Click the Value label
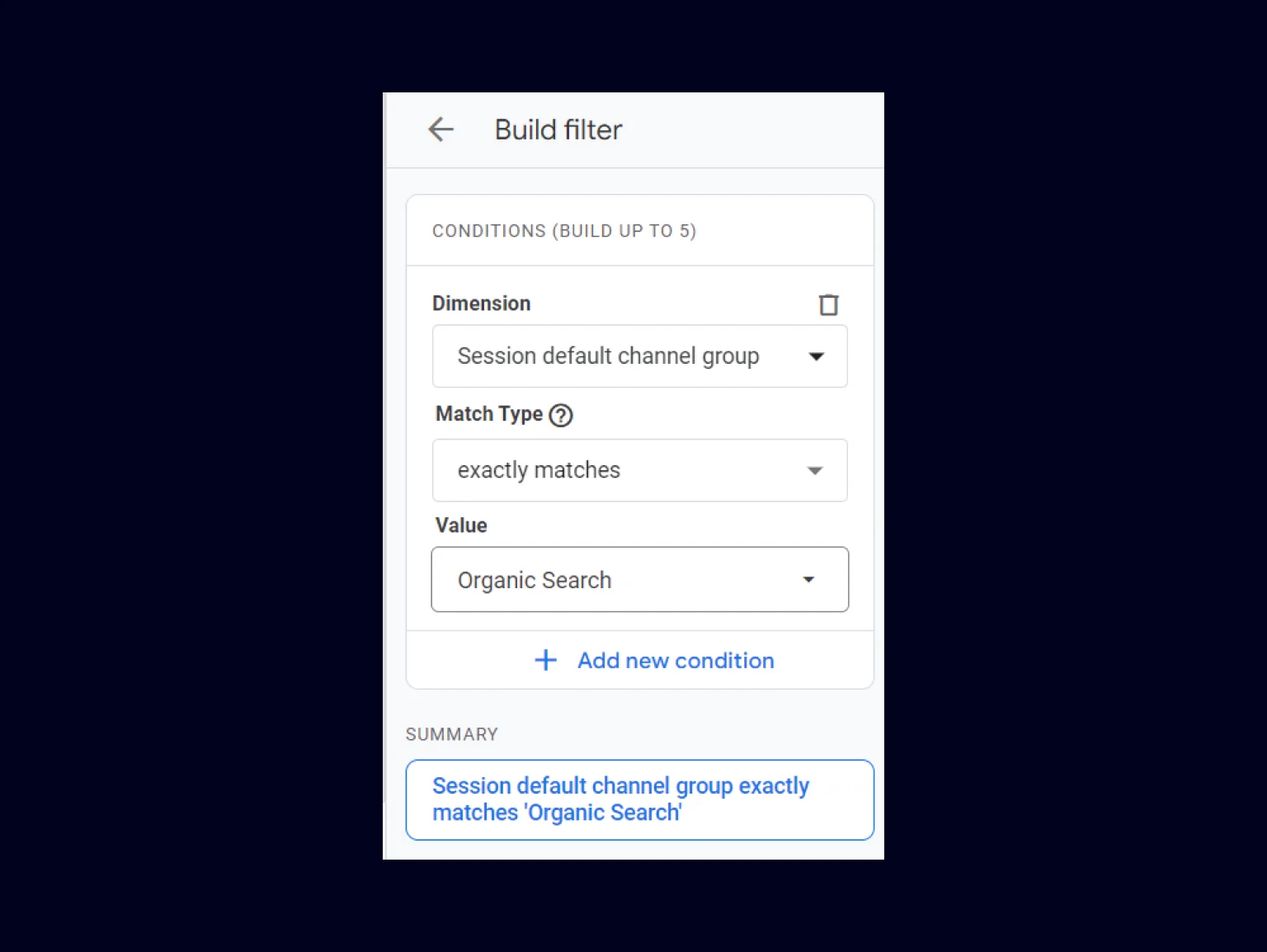The image size is (1267, 952). 461,525
